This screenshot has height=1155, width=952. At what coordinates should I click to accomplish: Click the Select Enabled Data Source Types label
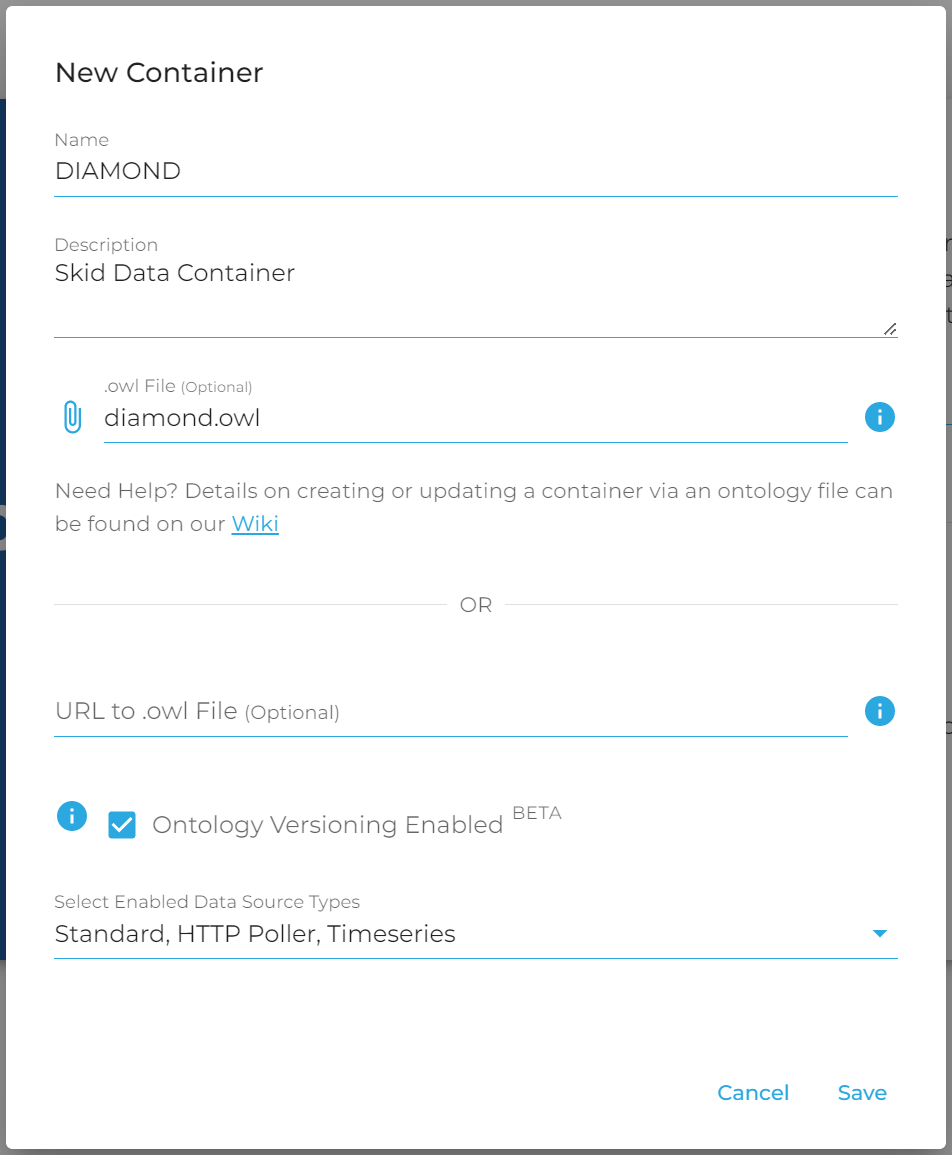pos(207,902)
